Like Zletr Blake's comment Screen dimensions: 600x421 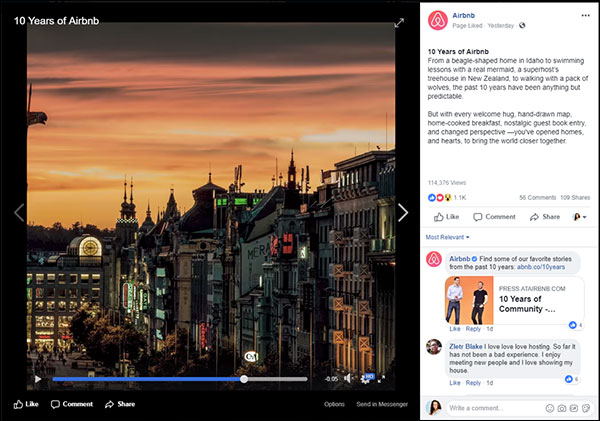455,383
